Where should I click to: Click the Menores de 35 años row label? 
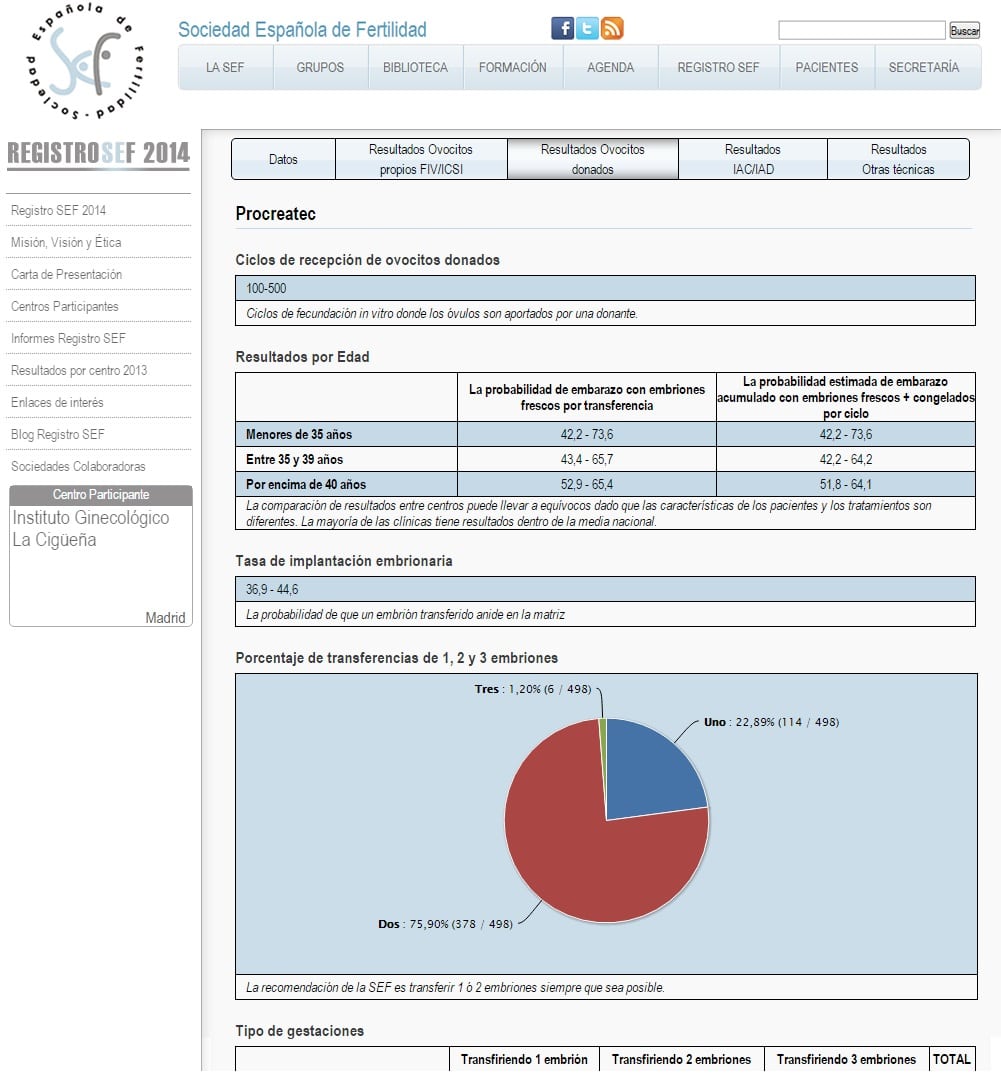299,434
